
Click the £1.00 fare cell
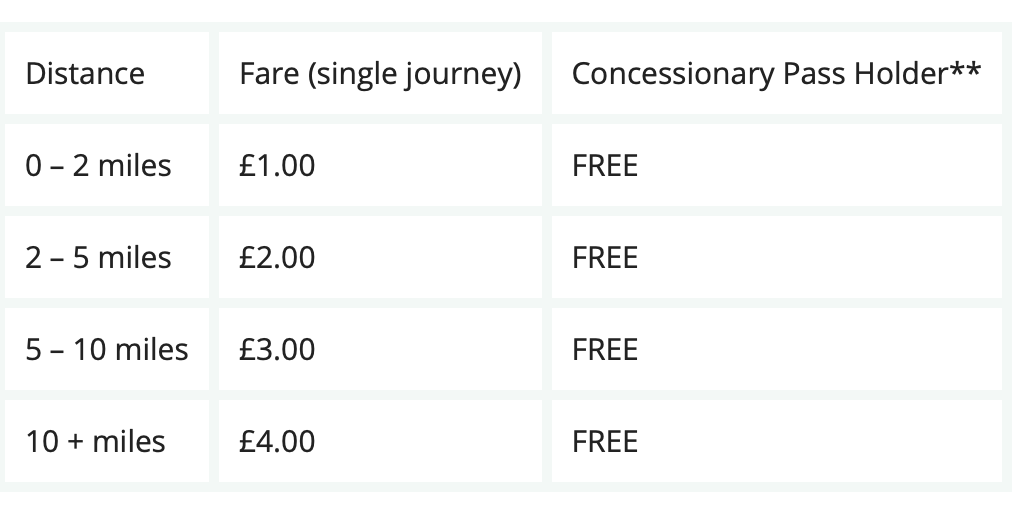pyautogui.click(x=277, y=165)
